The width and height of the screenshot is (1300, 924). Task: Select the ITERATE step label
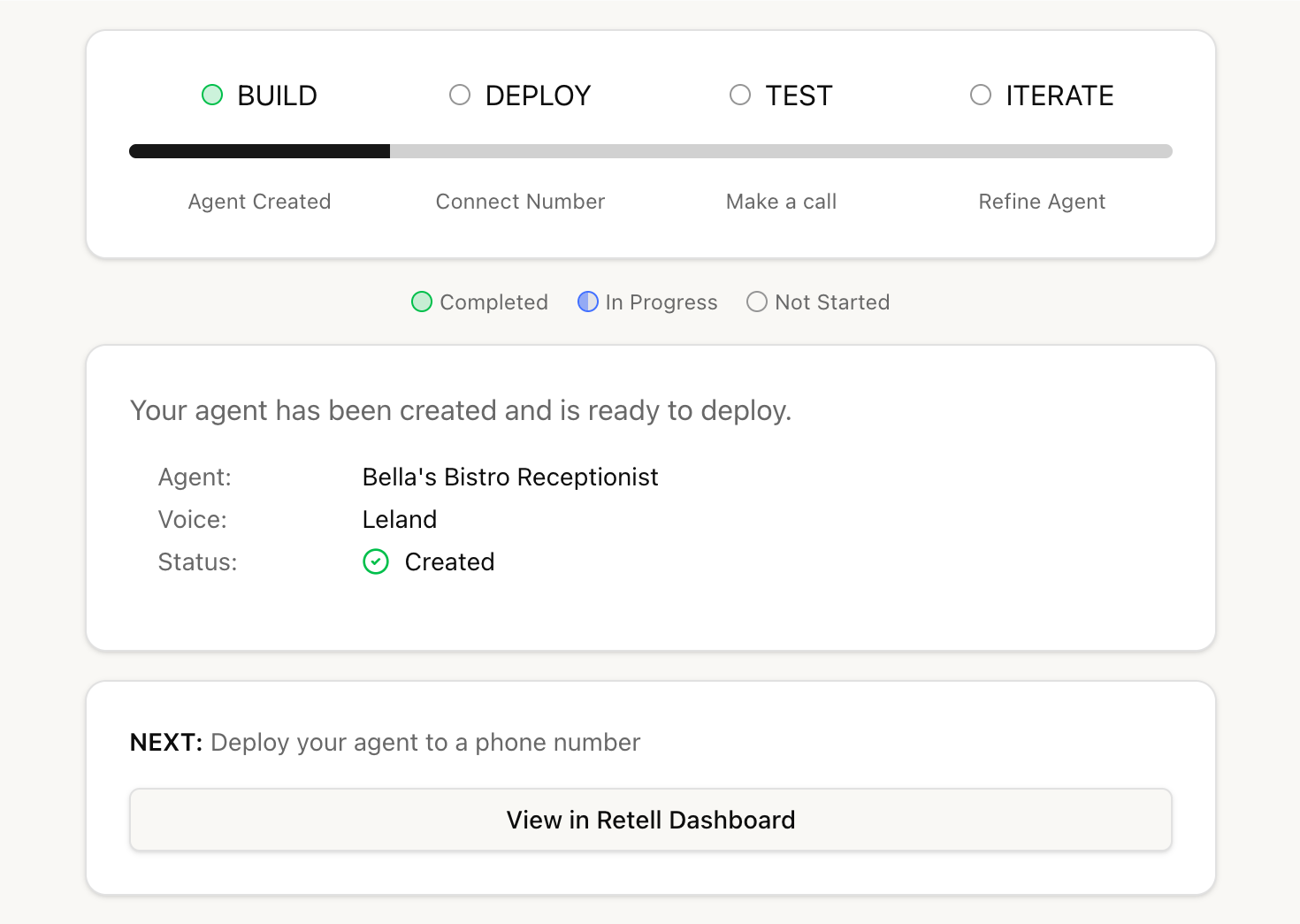pos(1059,95)
